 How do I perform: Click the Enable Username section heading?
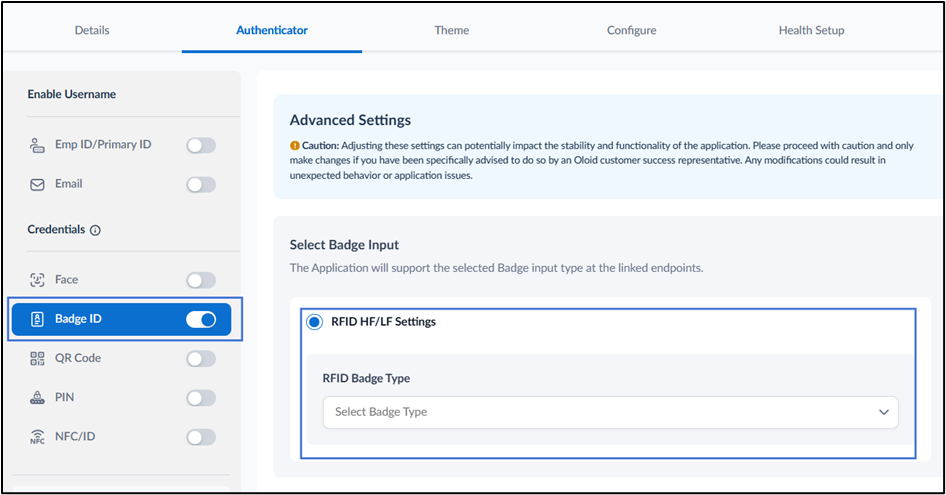(72, 94)
